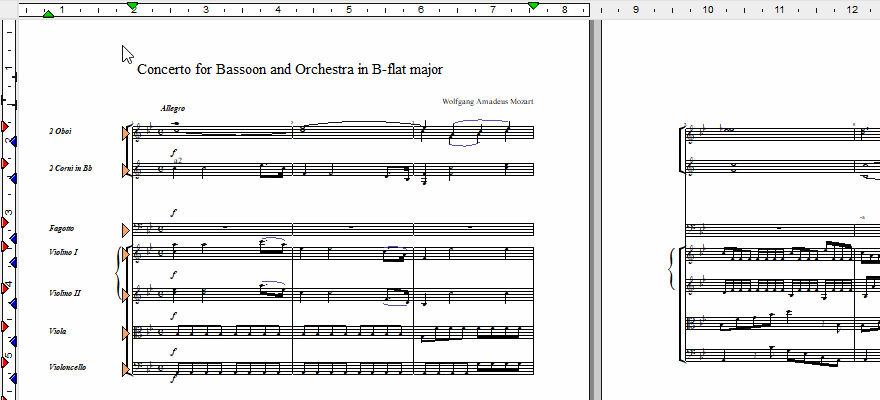Image resolution: width=880 pixels, height=400 pixels.
Task: Select the composer text 'Wolfgang Amadeus Mozart'
Action: [x=488, y=102]
